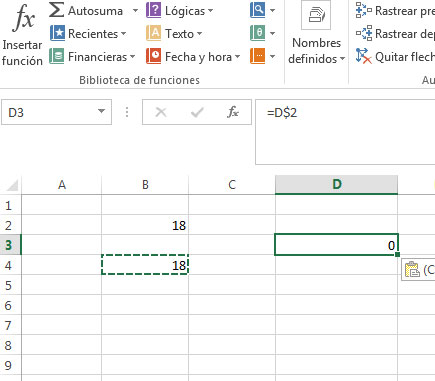The width and height of the screenshot is (435, 381).
Task: Click cell D3 showing 0
Action: (x=336, y=245)
